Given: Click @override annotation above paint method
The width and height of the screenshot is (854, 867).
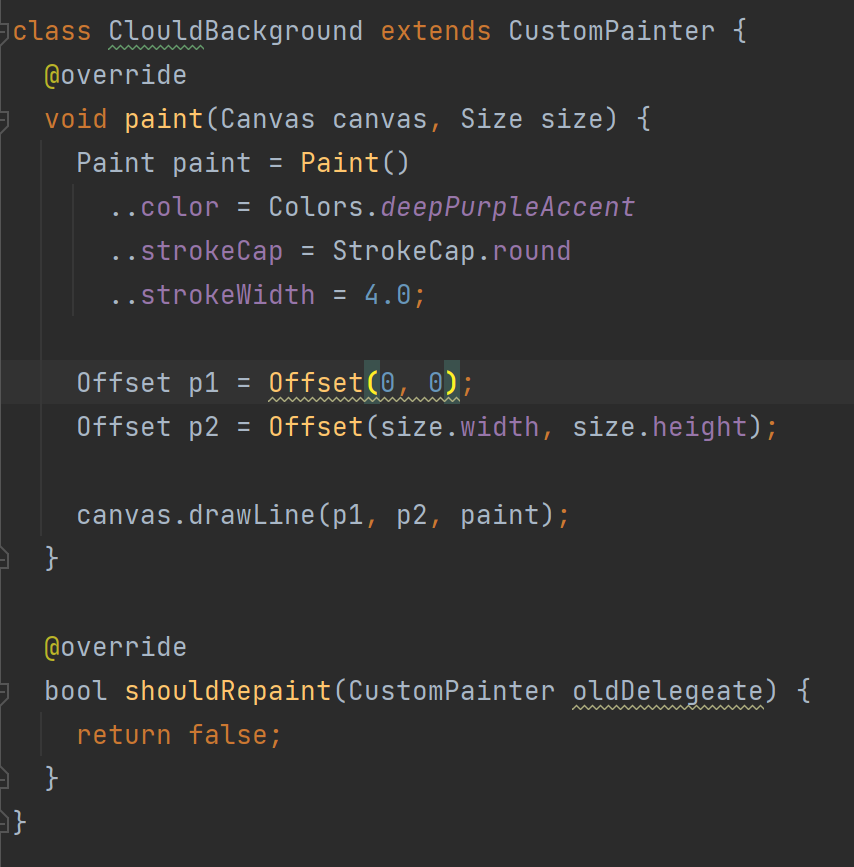Looking at the screenshot, I should pos(116,75).
